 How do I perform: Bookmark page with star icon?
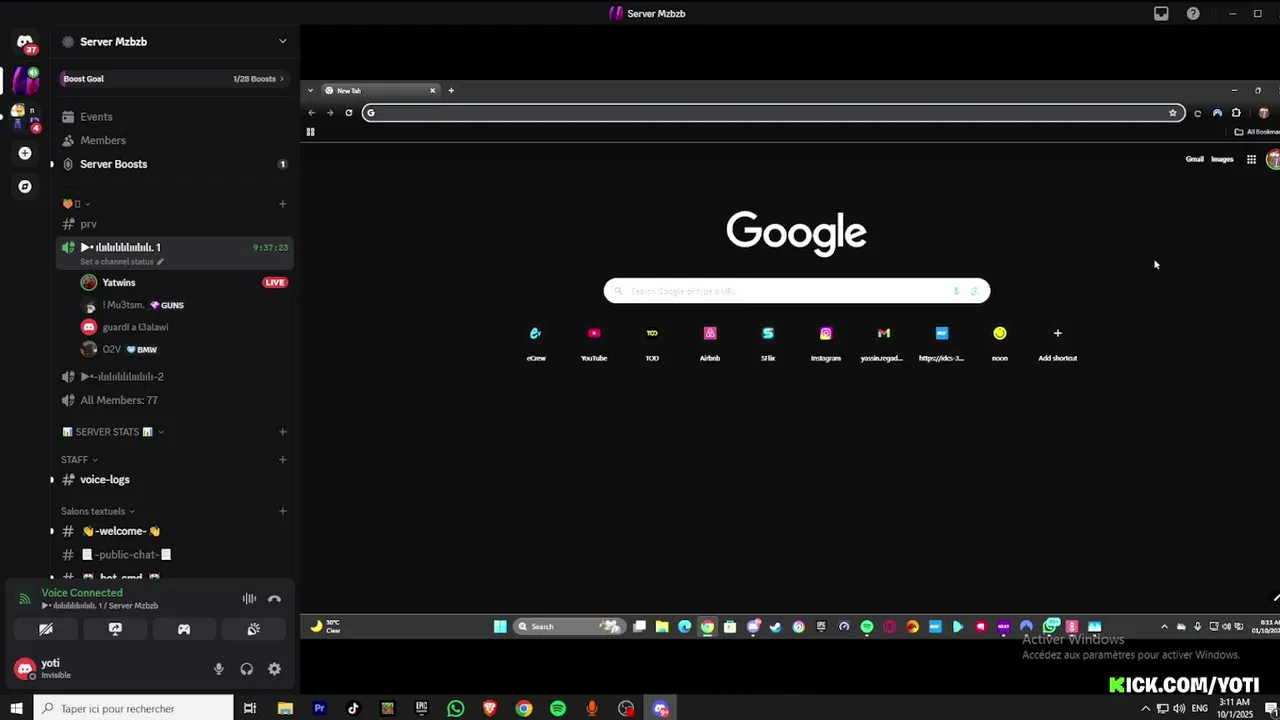[1173, 113]
